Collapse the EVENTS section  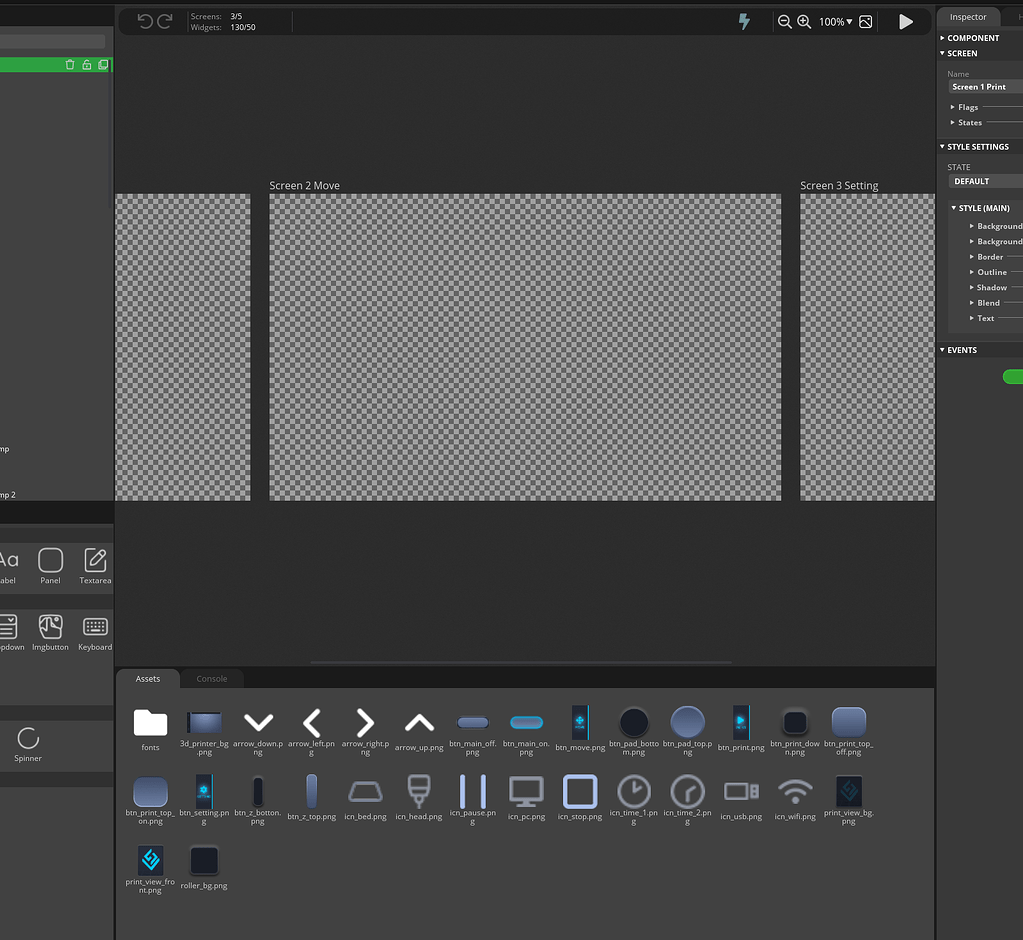point(959,350)
